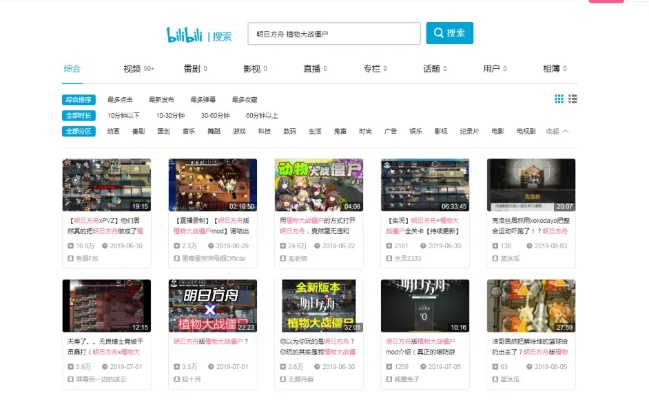
Task: Open the 专栏 tab
Action: 375,69
